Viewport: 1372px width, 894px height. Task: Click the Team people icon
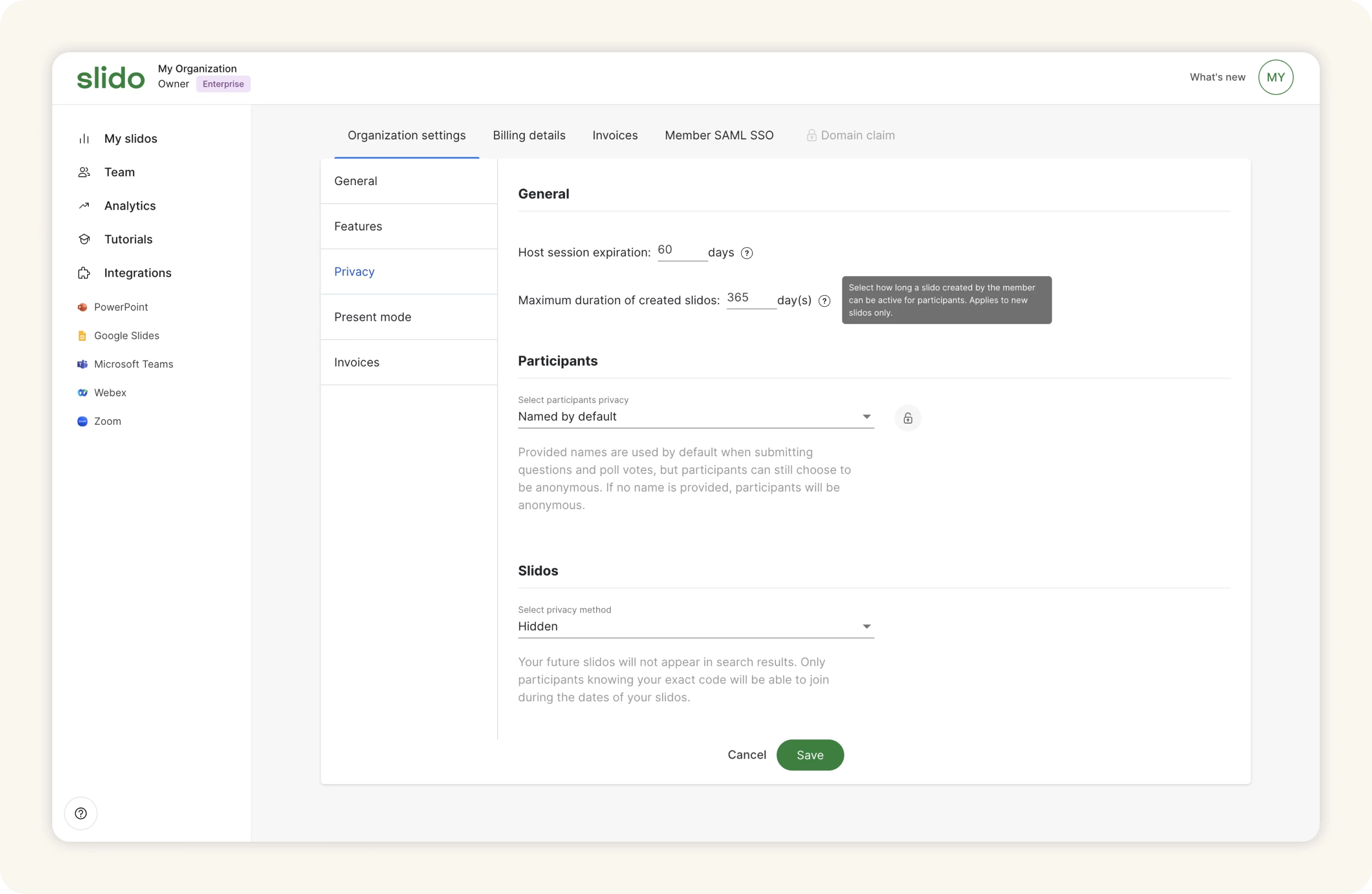pyautogui.click(x=84, y=173)
